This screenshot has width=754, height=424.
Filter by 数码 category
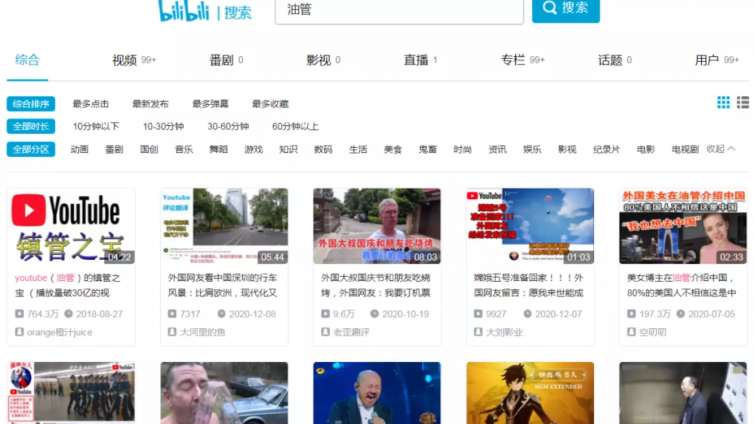(x=323, y=150)
